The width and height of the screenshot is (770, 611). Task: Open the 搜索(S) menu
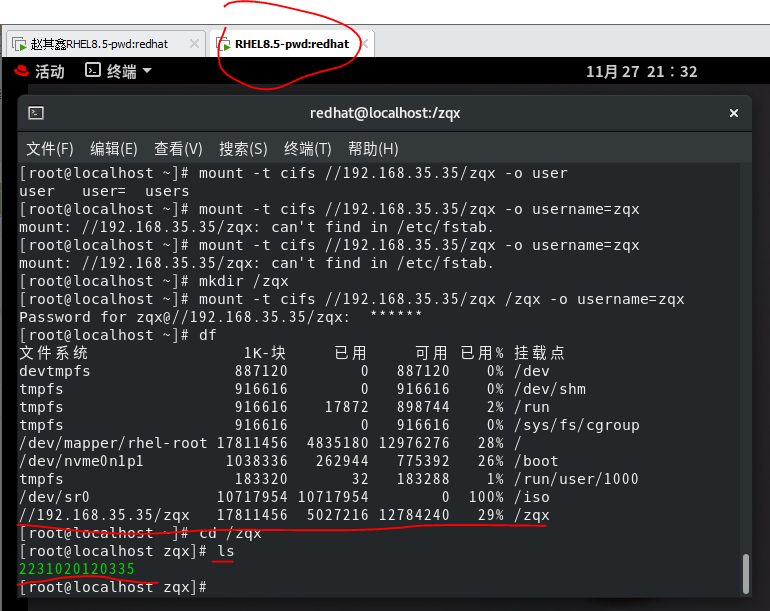(x=243, y=148)
